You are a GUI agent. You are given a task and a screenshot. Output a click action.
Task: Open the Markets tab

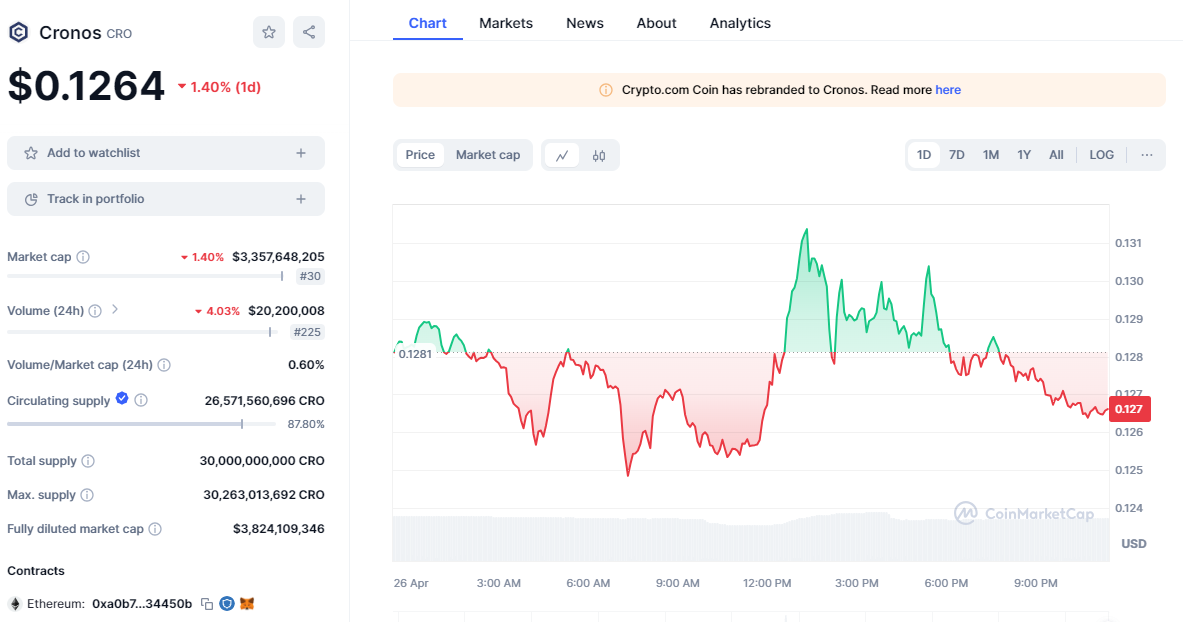point(506,23)
